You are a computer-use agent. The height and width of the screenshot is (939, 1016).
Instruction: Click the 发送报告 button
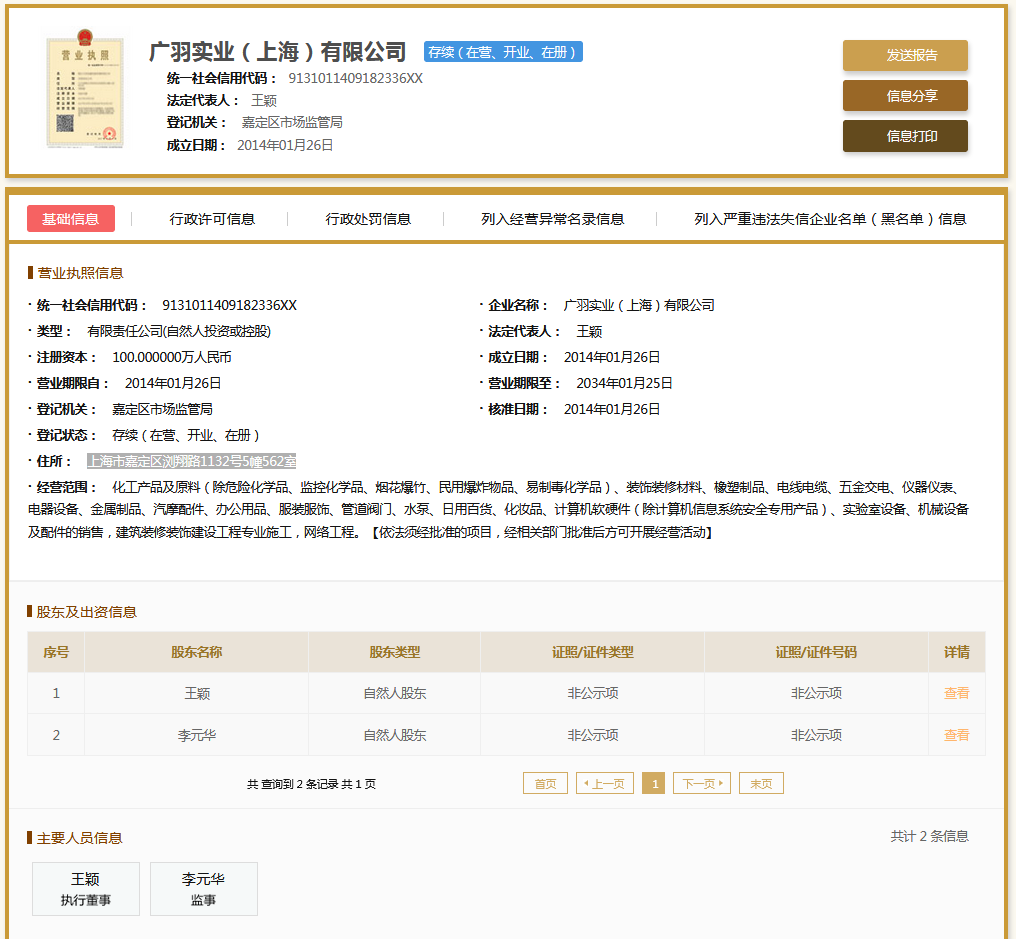point(905,56)
